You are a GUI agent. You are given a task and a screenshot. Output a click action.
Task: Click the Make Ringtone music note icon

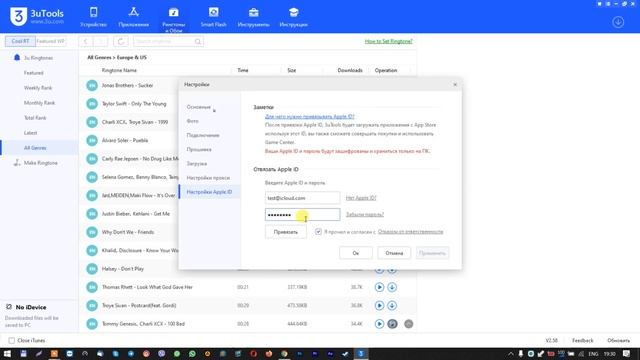tap(17, 162)
